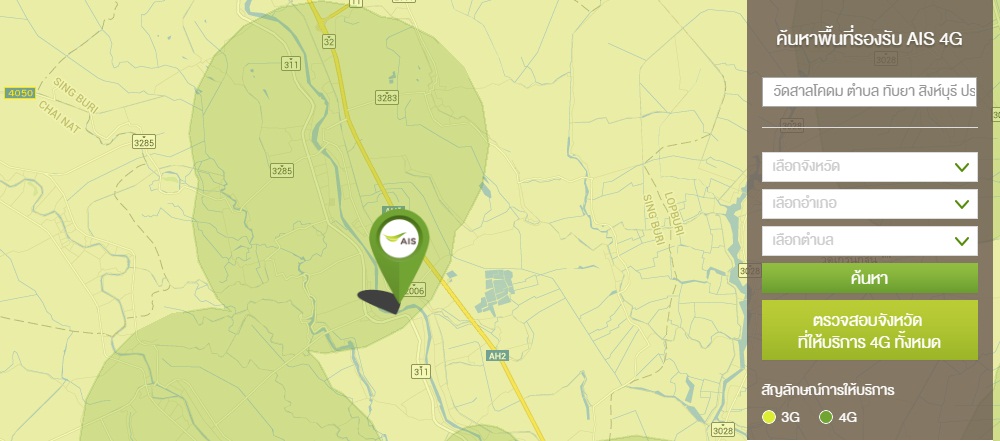
Task: Click the route 2006 shield beside the pin
Action: tap(415, 291)
